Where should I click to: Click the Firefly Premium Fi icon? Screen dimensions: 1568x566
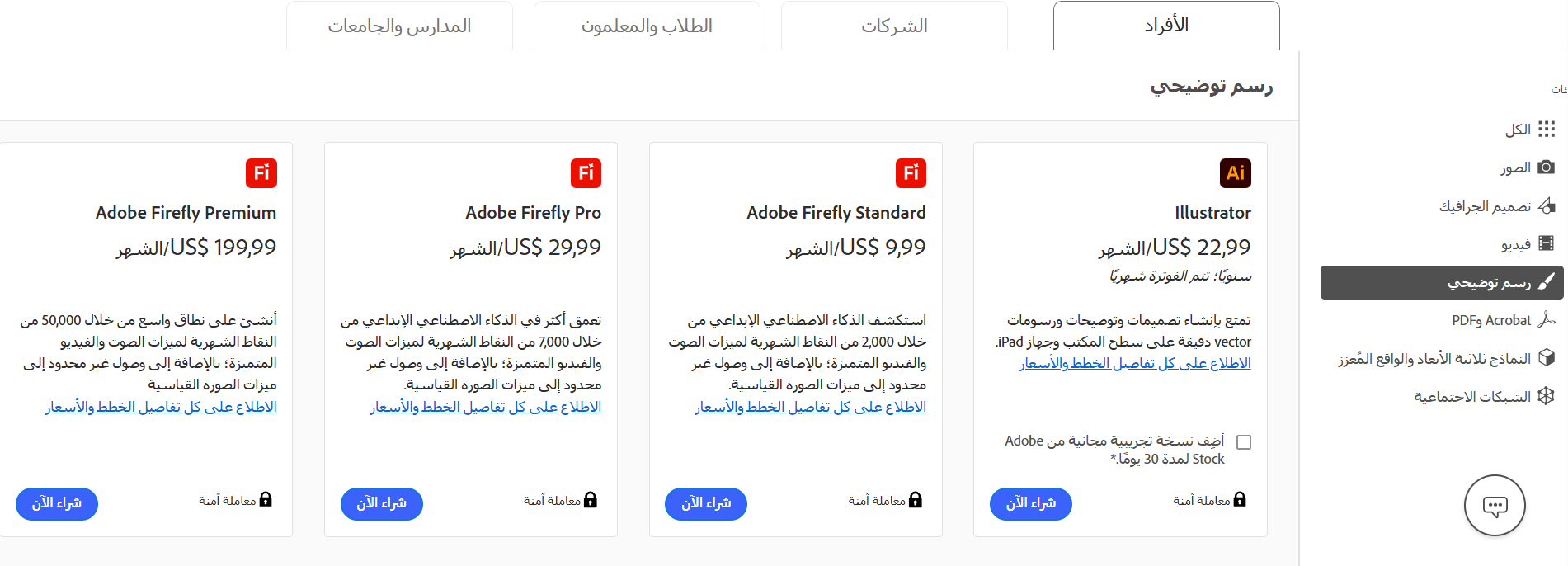tap(261, 173)
